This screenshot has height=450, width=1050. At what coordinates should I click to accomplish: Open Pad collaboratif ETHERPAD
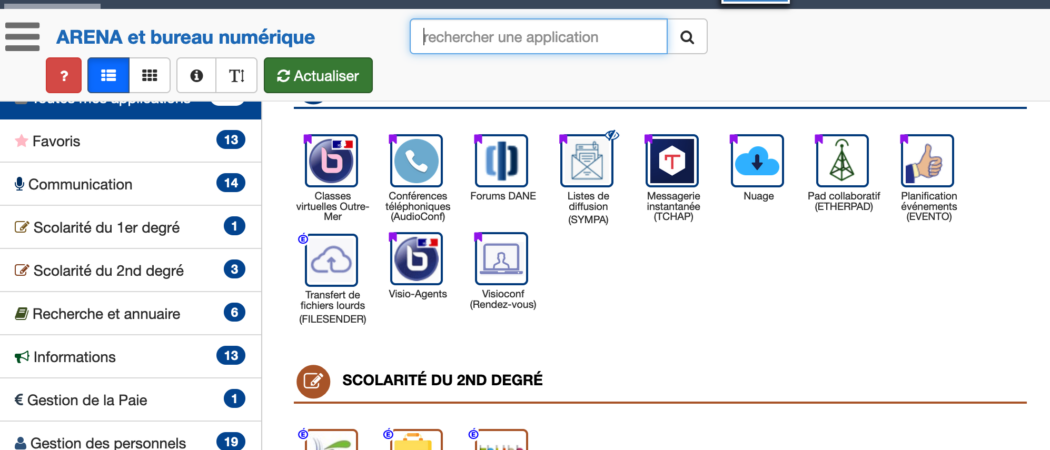843,161
